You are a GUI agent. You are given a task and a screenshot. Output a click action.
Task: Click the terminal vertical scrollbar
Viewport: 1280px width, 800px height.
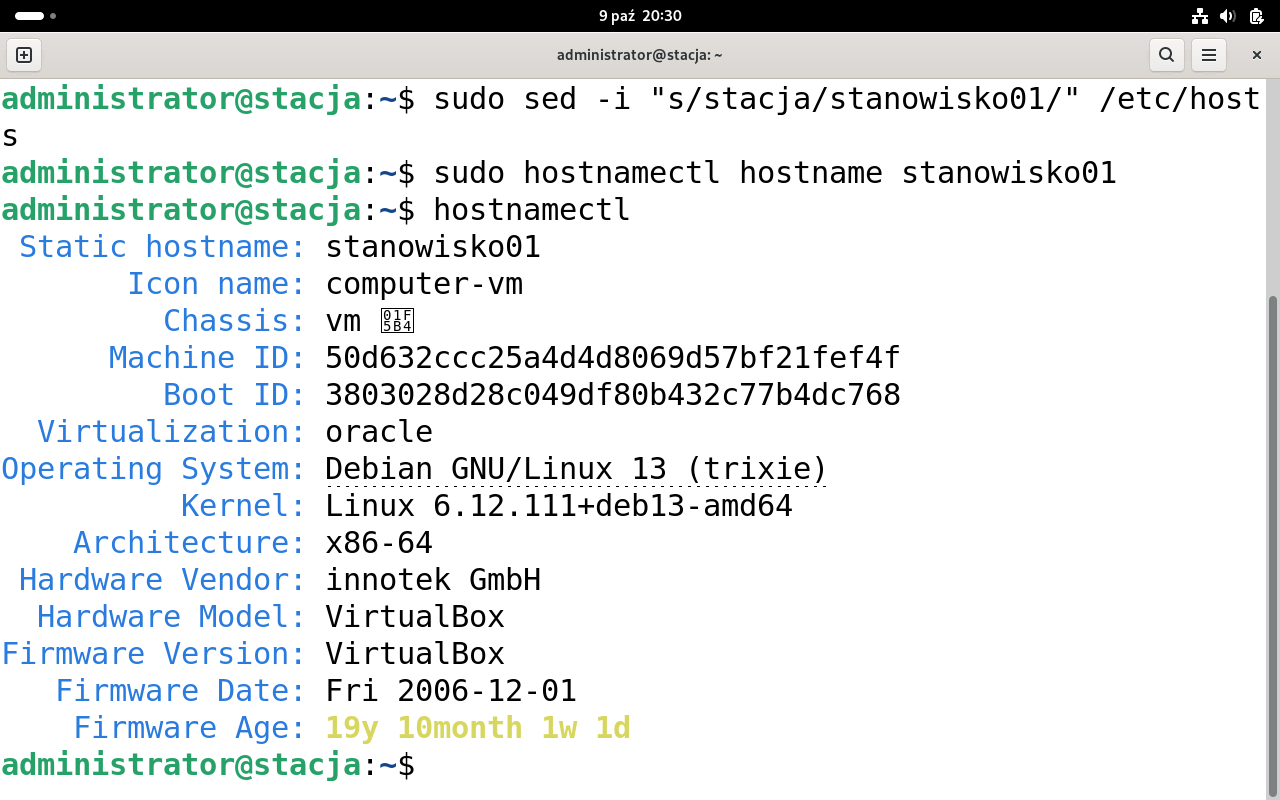(1273, 545)
